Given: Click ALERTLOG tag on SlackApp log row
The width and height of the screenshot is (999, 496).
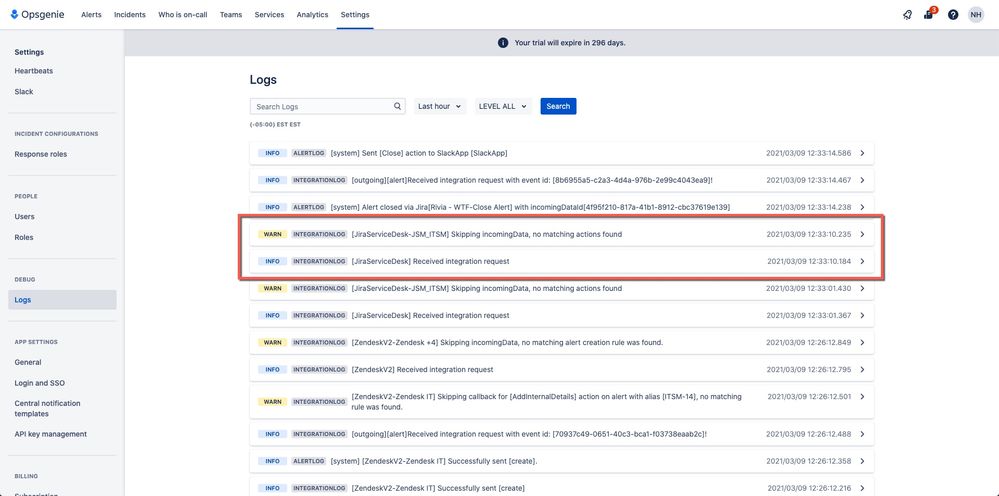Looking at the screenshot, I should coord(309,153).
